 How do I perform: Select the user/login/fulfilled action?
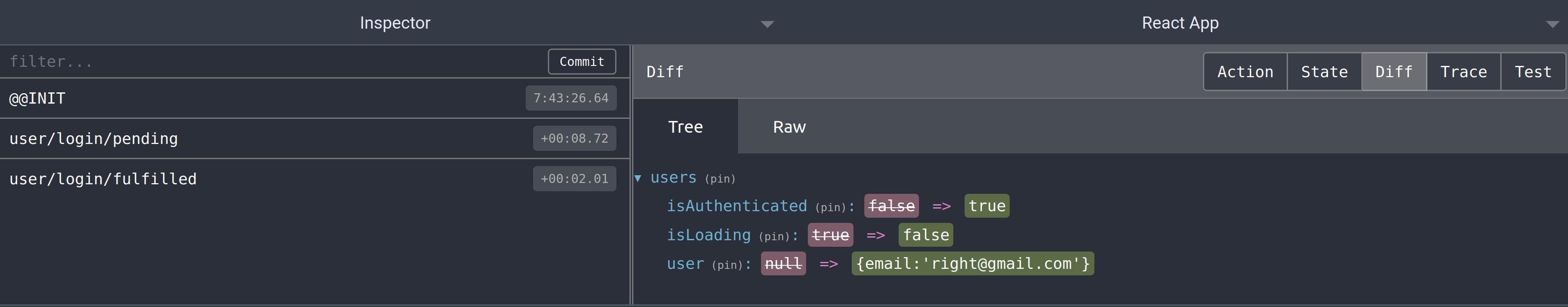tap(262, 179)
